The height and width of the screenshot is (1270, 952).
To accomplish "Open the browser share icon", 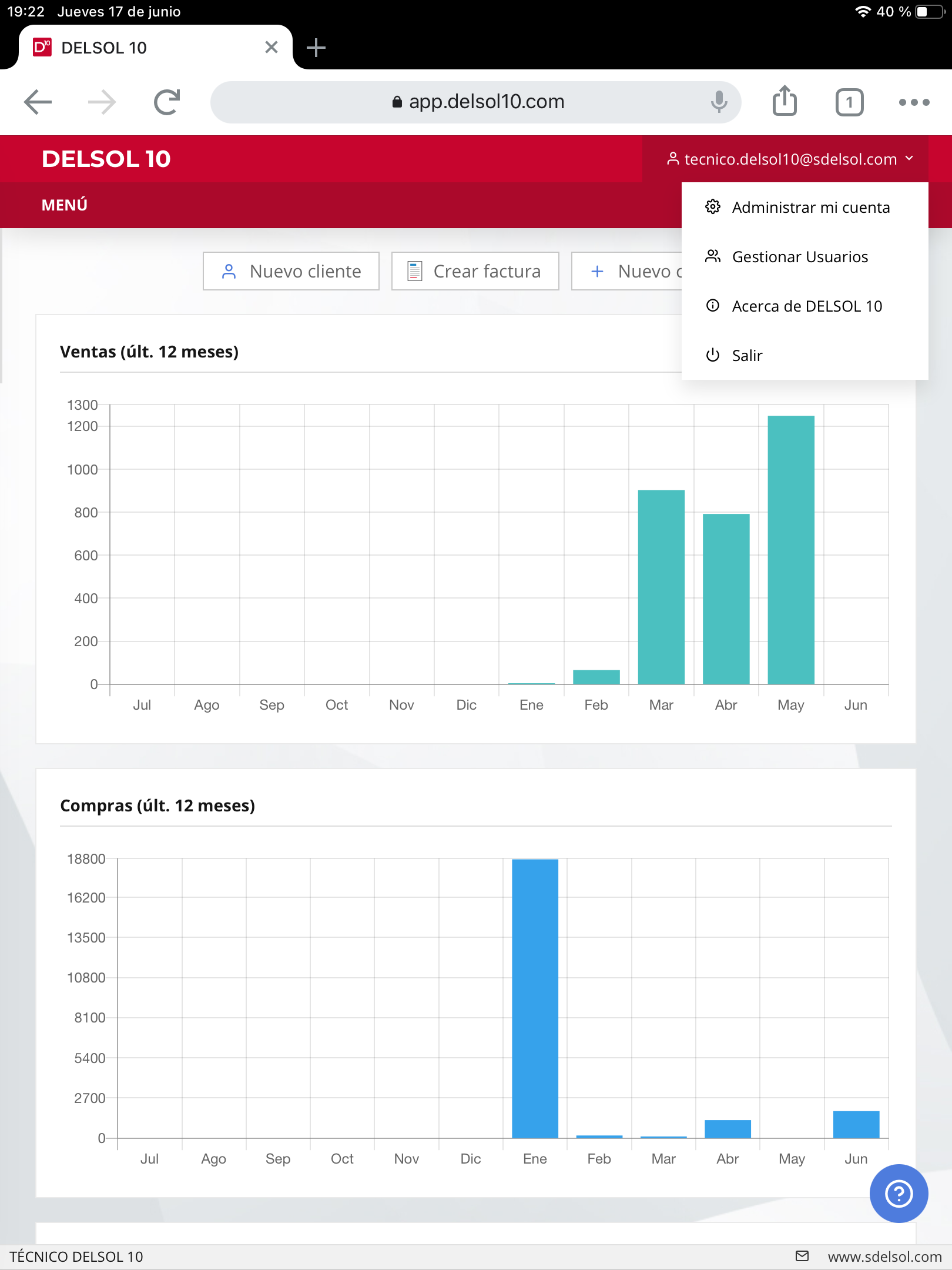I will (x=785, y=101).
